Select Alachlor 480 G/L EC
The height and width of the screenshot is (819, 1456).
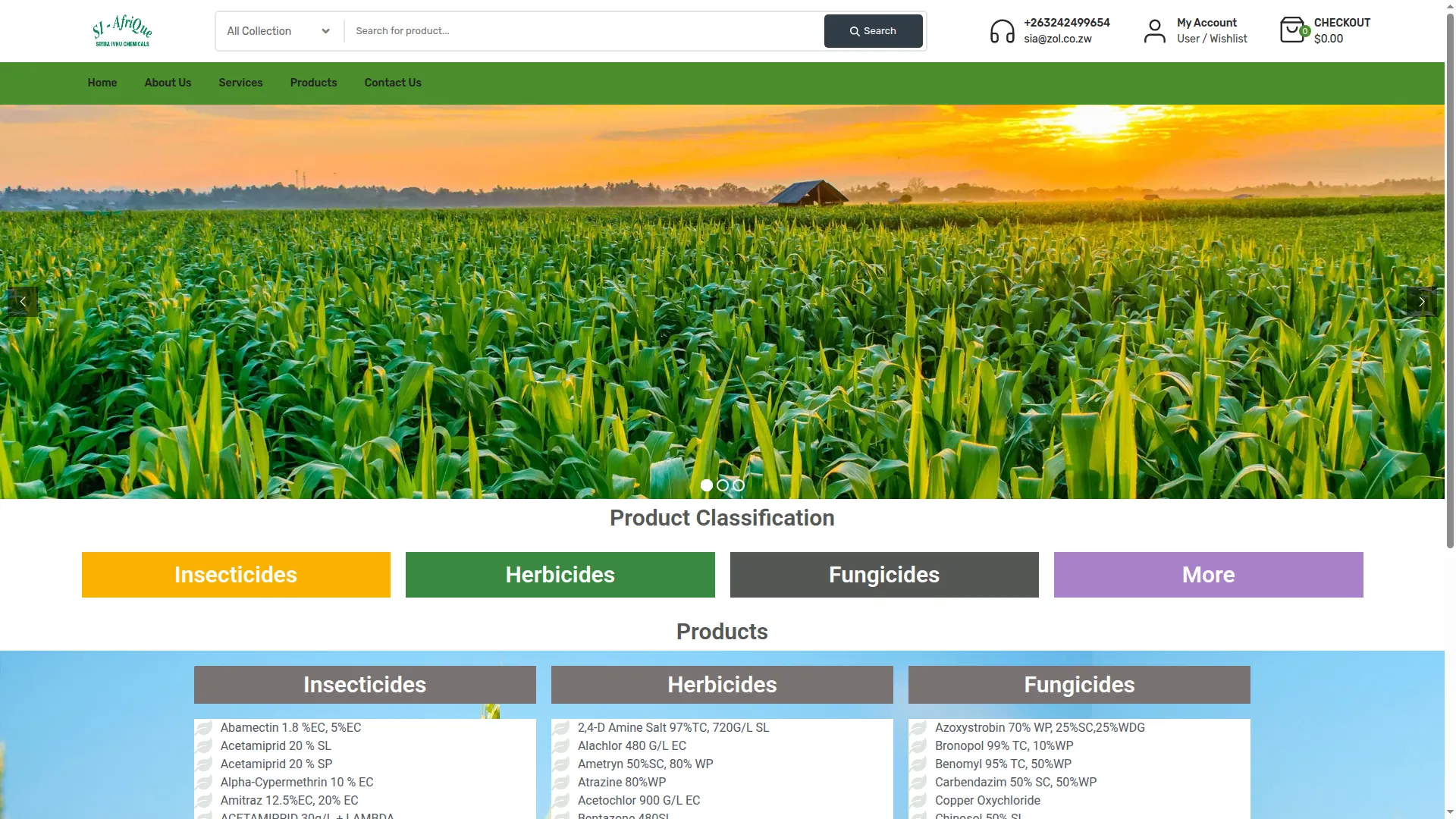(632, 746)
